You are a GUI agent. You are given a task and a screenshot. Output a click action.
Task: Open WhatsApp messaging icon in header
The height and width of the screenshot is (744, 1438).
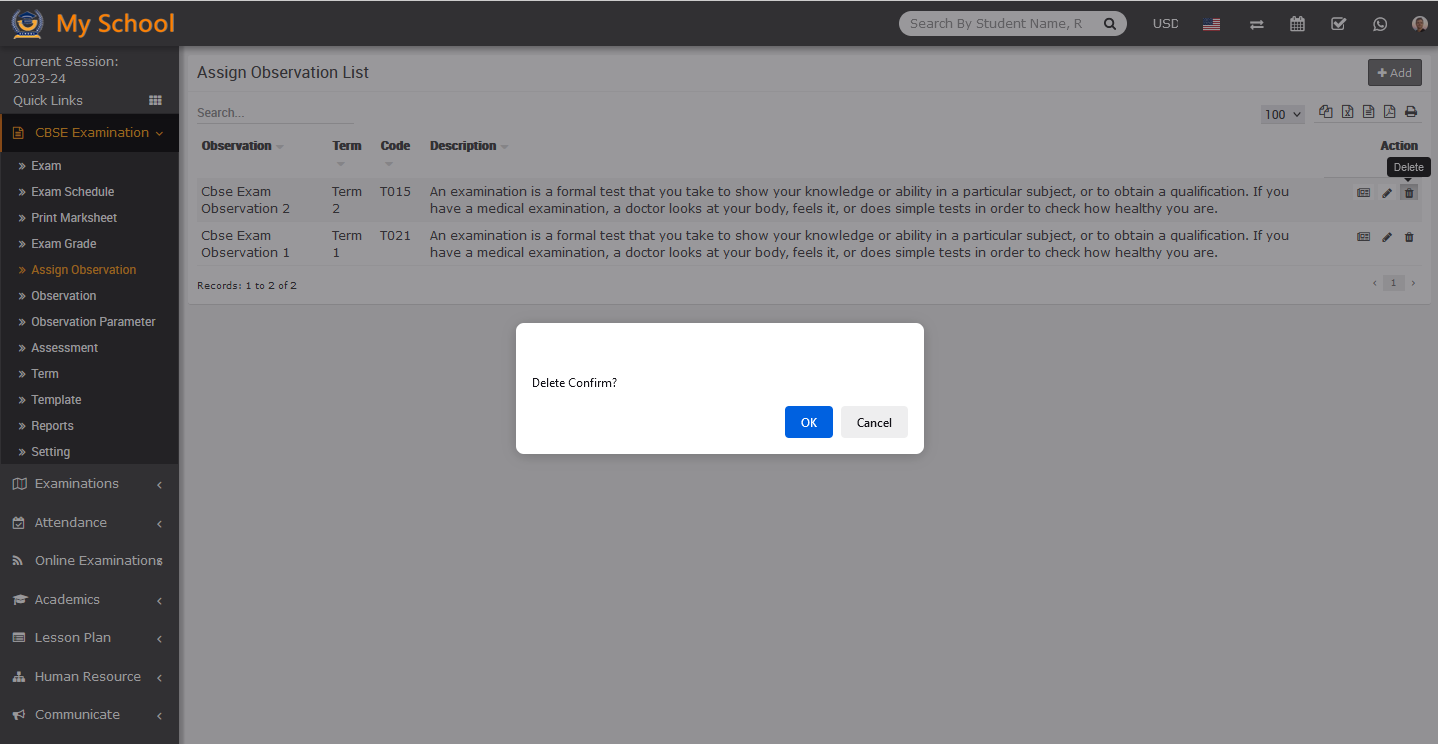(x=1380, y=24)
